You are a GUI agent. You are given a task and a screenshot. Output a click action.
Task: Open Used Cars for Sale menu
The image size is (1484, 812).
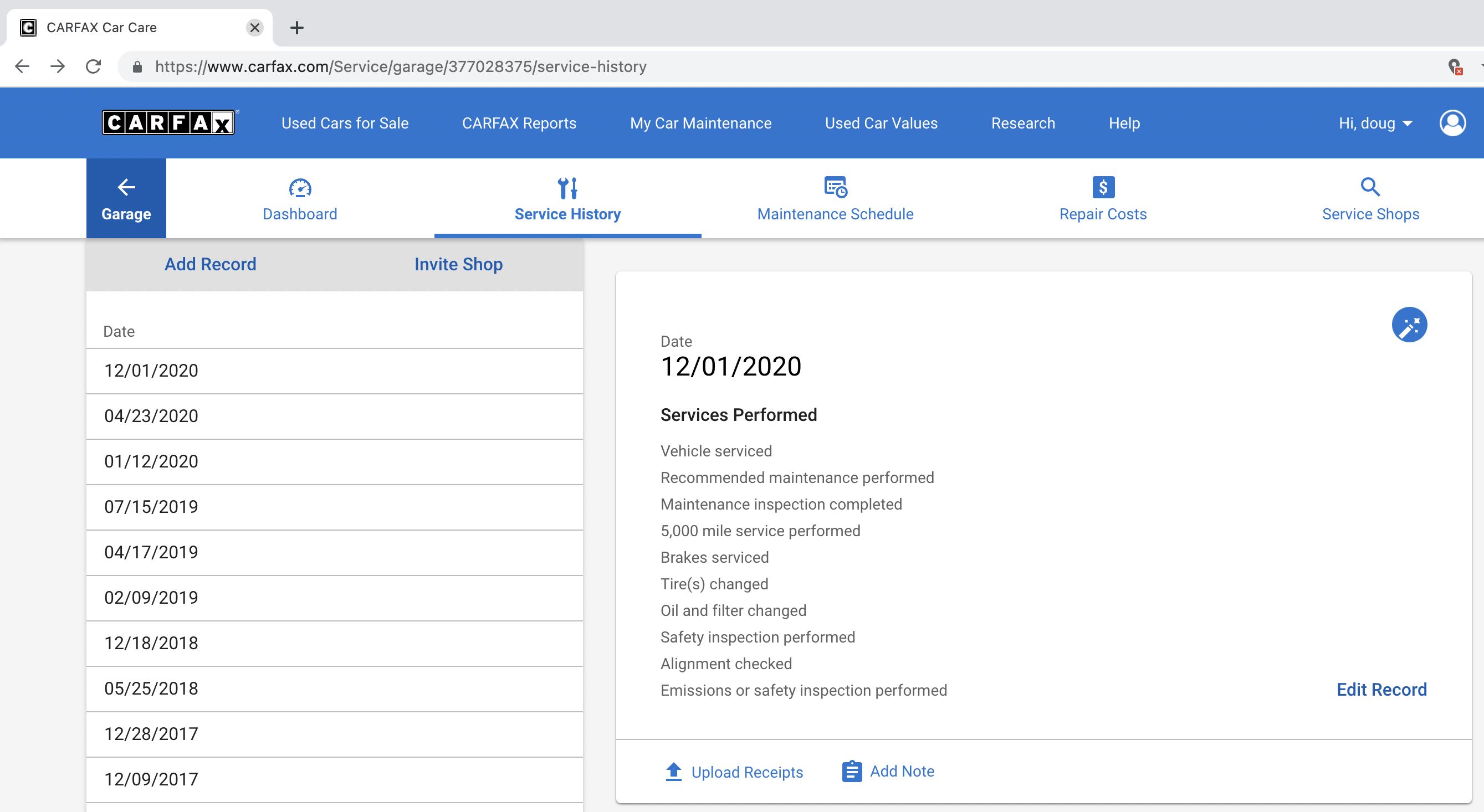coord(345,123)
